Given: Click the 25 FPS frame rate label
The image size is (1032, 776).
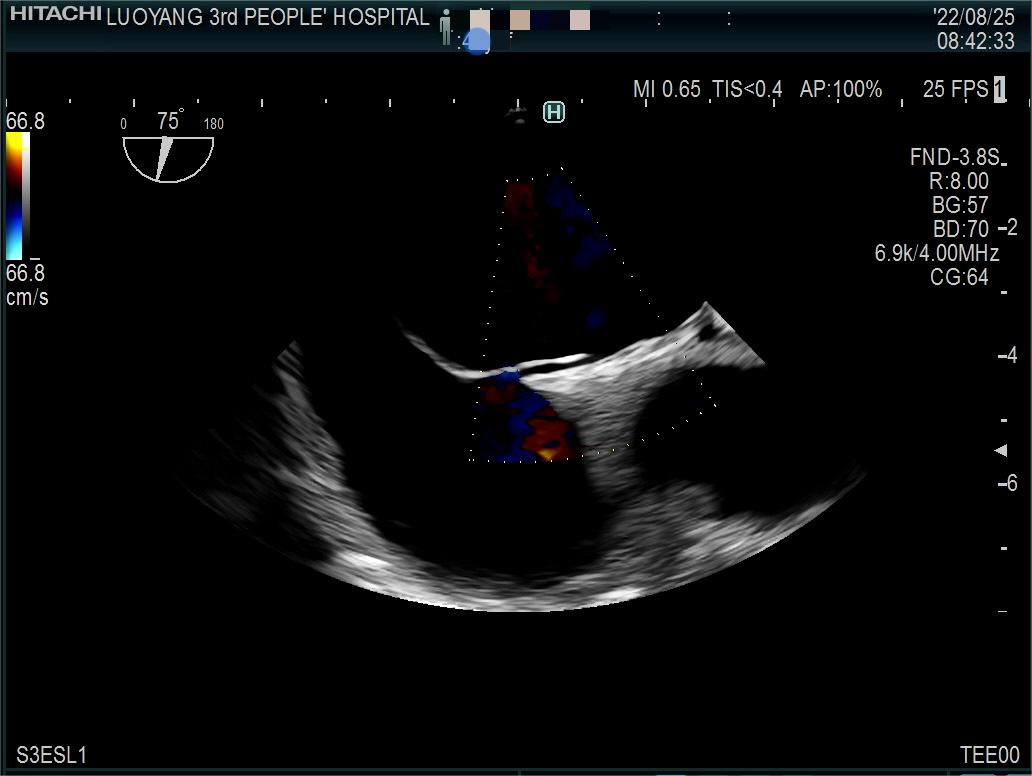Looking at the screenshot, I should 955,89.
